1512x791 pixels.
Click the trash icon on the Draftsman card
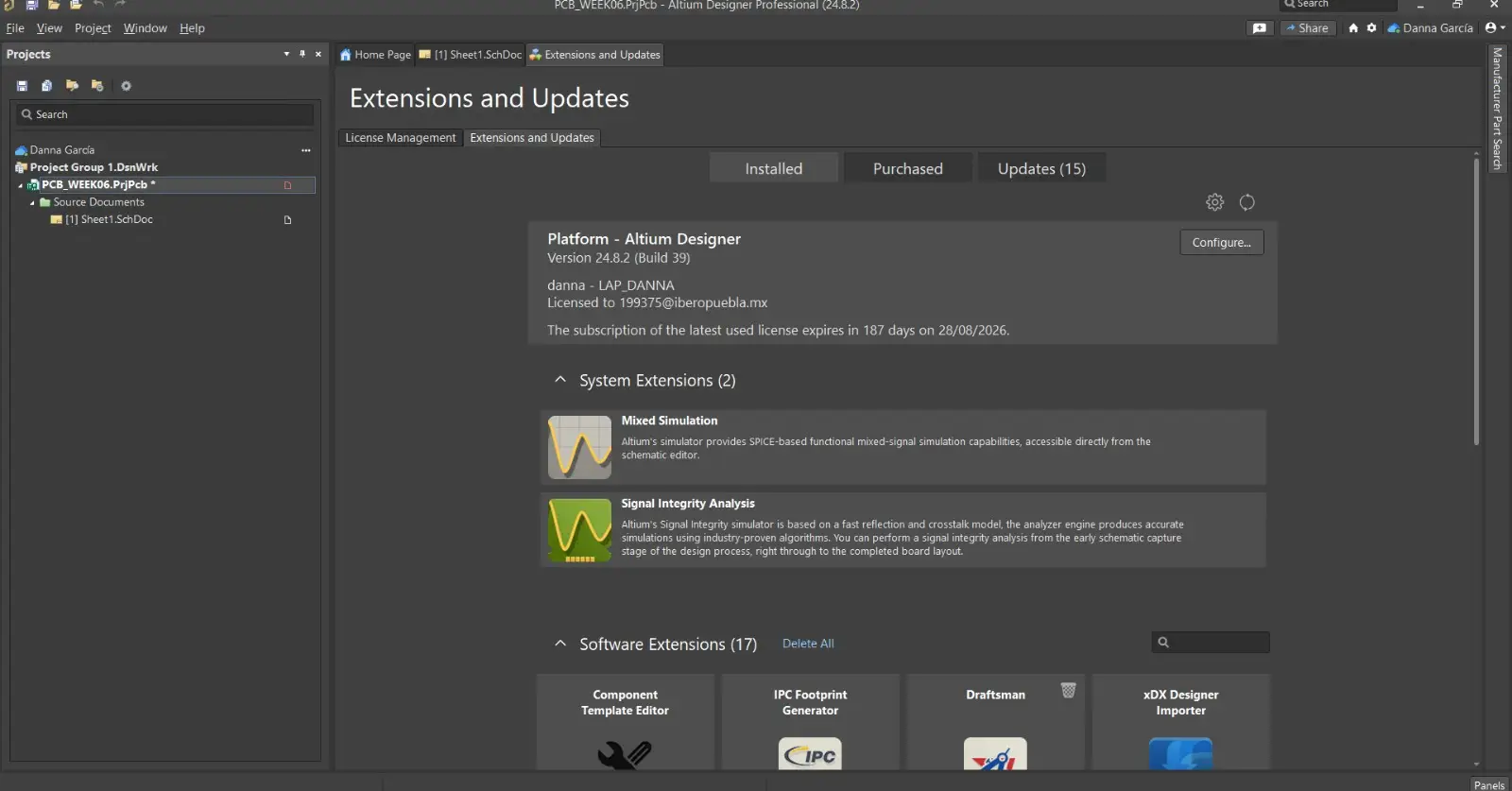click(x=1069, y=691)
